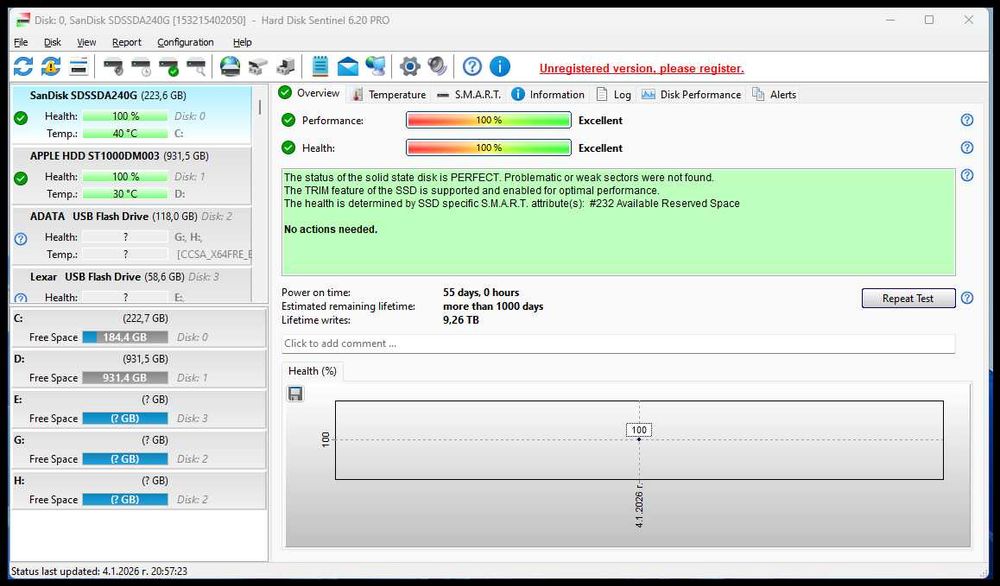This screenshot has height=586, width=1000.
Task: Select APPLE HDD ST1000DM003 disk entry
Action: pyautogui.click(x=131, y=175)
